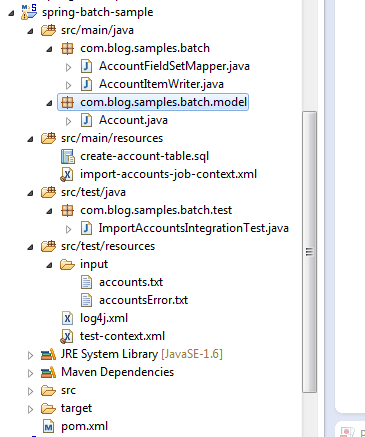Screen dimensions: 365x437
Task: Click the Maven Dependencies library icon
Action: point(48,372)
